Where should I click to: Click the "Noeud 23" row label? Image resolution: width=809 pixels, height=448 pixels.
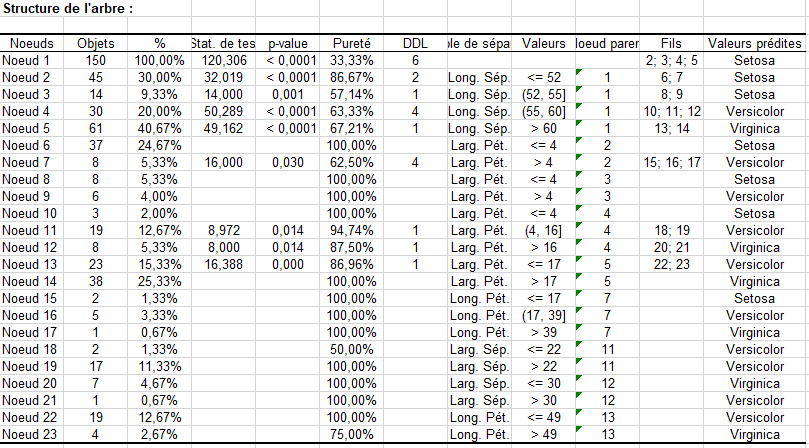(x=30, y=433)
